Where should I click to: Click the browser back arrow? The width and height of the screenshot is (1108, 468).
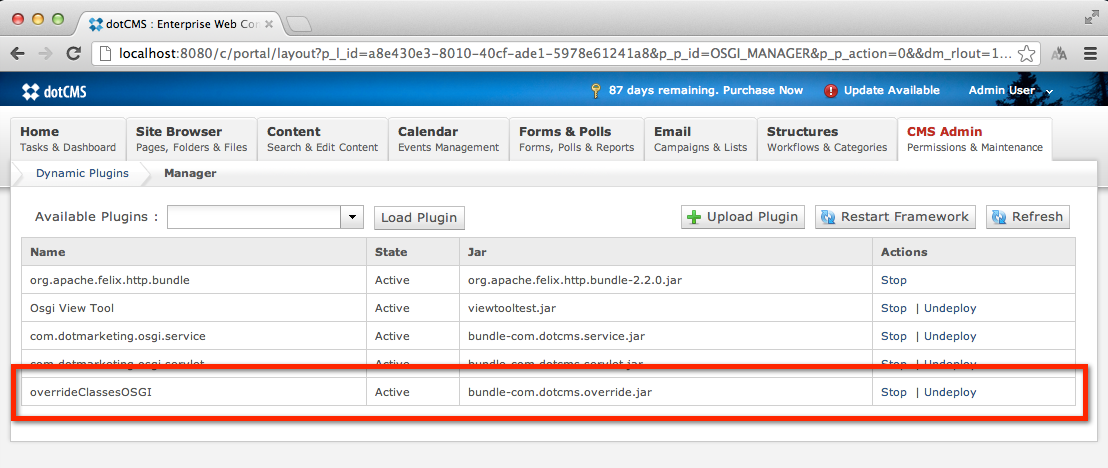[19, 54]
